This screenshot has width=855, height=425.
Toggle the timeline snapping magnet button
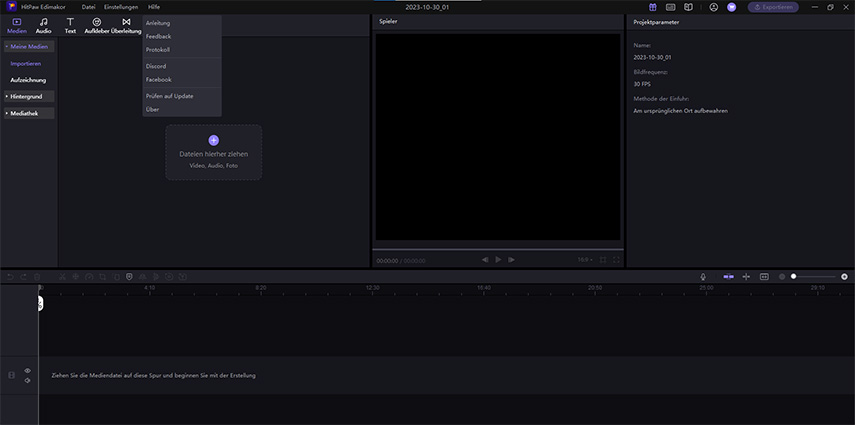tap(729, 276)
